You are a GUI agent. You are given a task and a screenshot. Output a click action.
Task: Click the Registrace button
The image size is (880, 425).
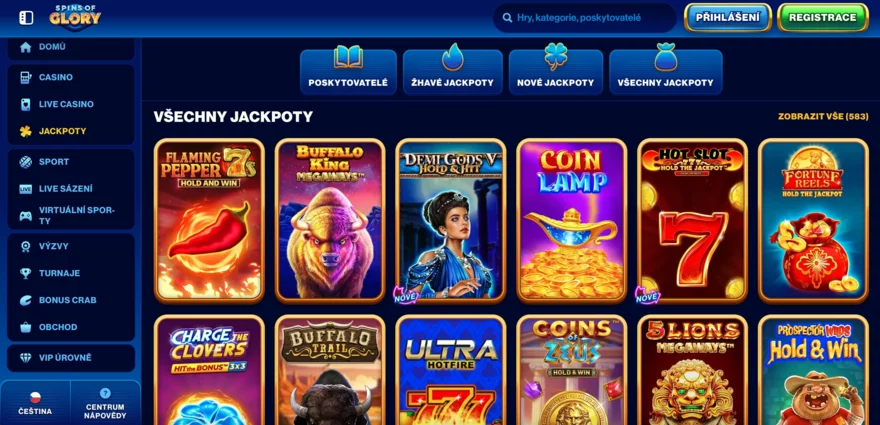tap(823, 17)
